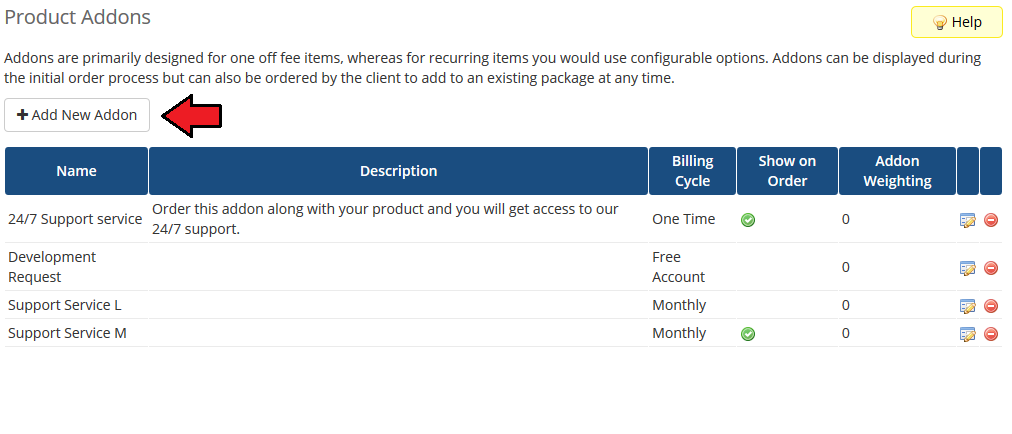
Task: Select the Development Request row name
Action: point(52,267)
